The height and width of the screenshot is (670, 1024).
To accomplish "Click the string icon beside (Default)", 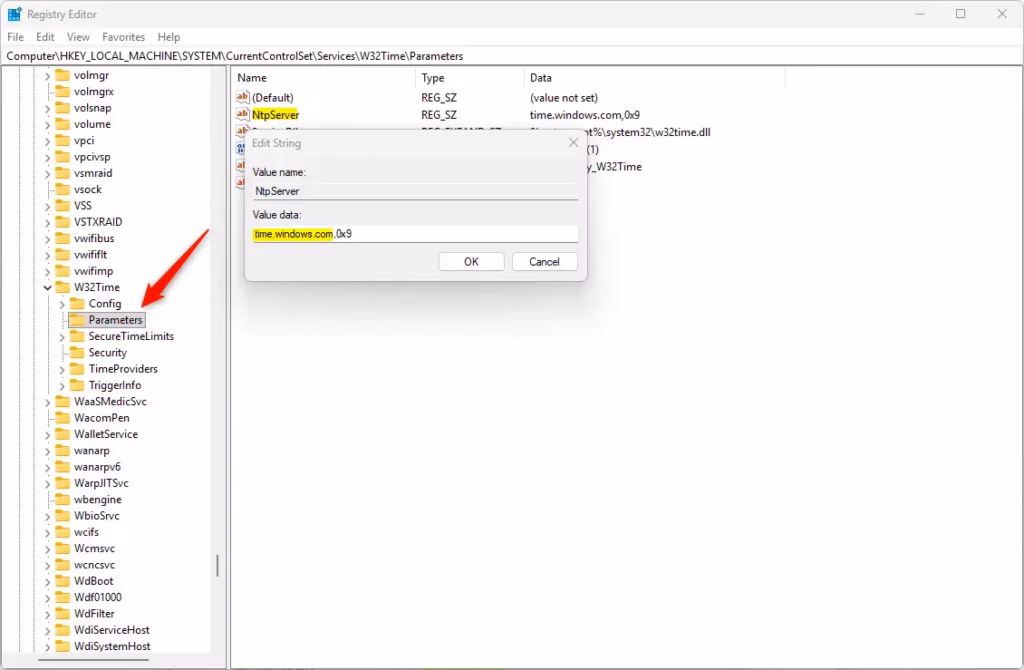I will pyautogui.click(x=242, y=97).
